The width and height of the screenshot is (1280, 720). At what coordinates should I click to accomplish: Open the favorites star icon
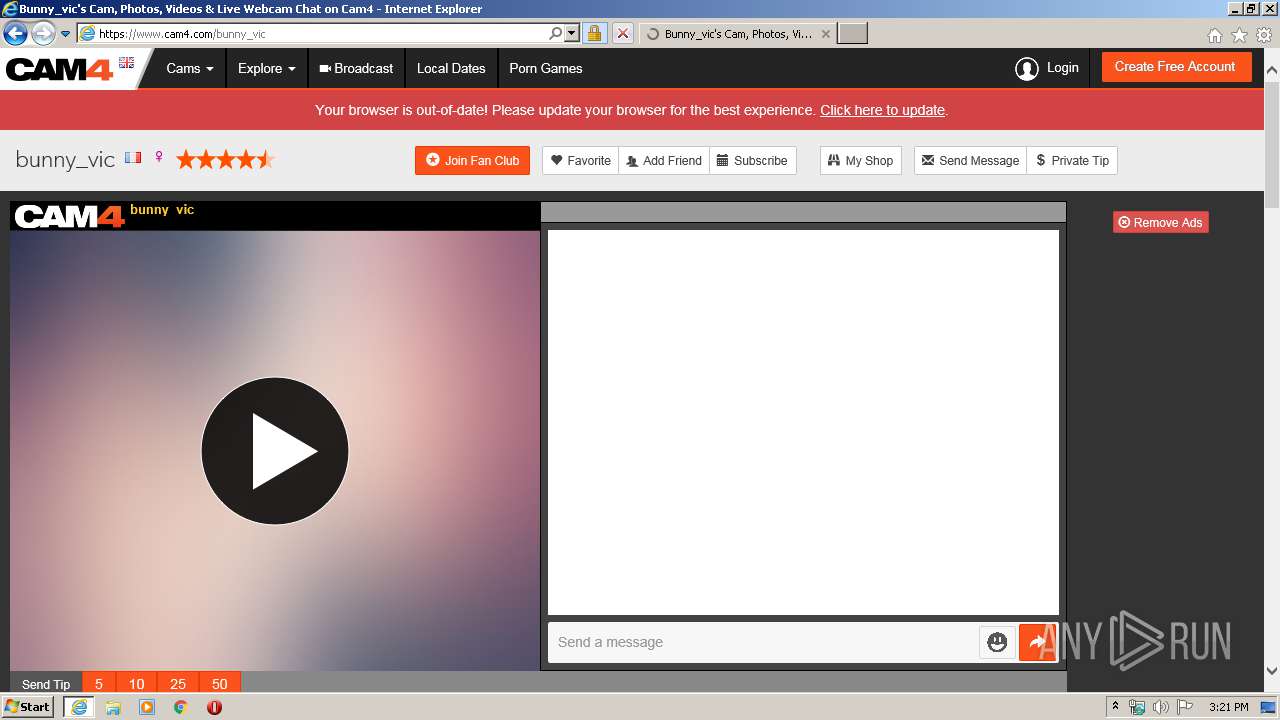tap(1239, 35)
